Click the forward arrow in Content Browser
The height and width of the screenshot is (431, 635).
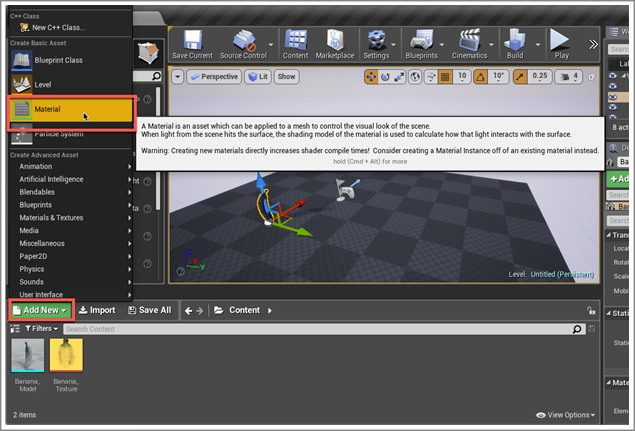coord(200,311)
